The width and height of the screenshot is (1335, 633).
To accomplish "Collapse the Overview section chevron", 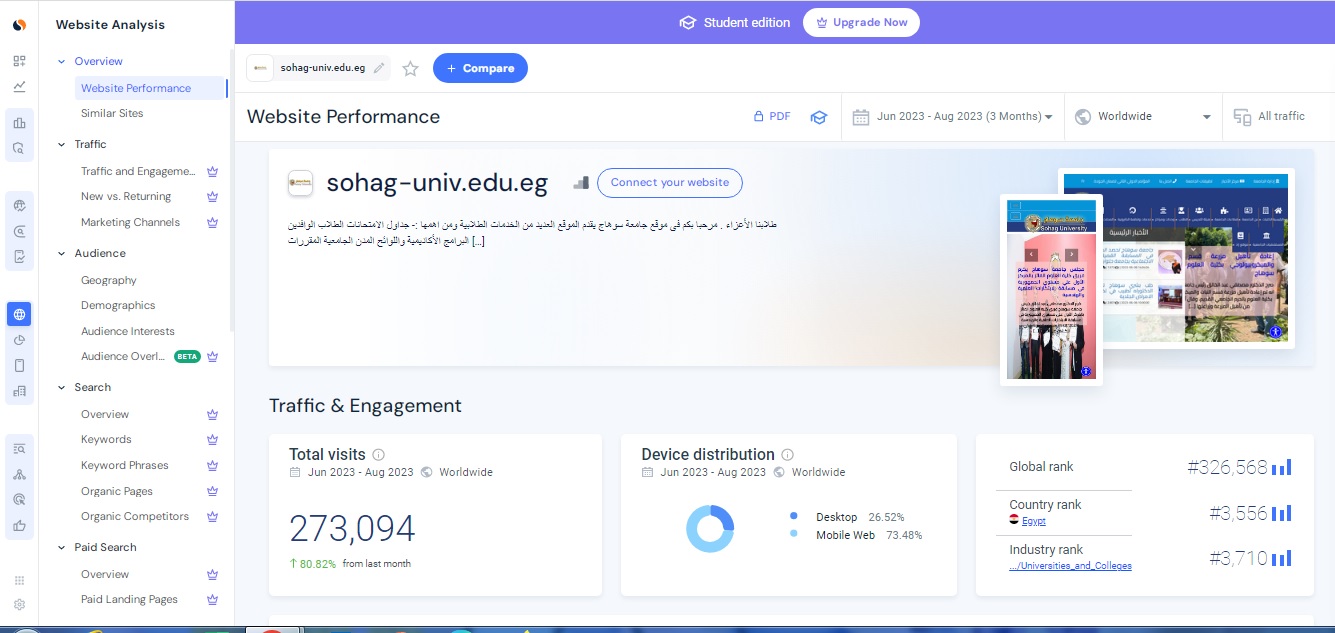I will [61, 62].
